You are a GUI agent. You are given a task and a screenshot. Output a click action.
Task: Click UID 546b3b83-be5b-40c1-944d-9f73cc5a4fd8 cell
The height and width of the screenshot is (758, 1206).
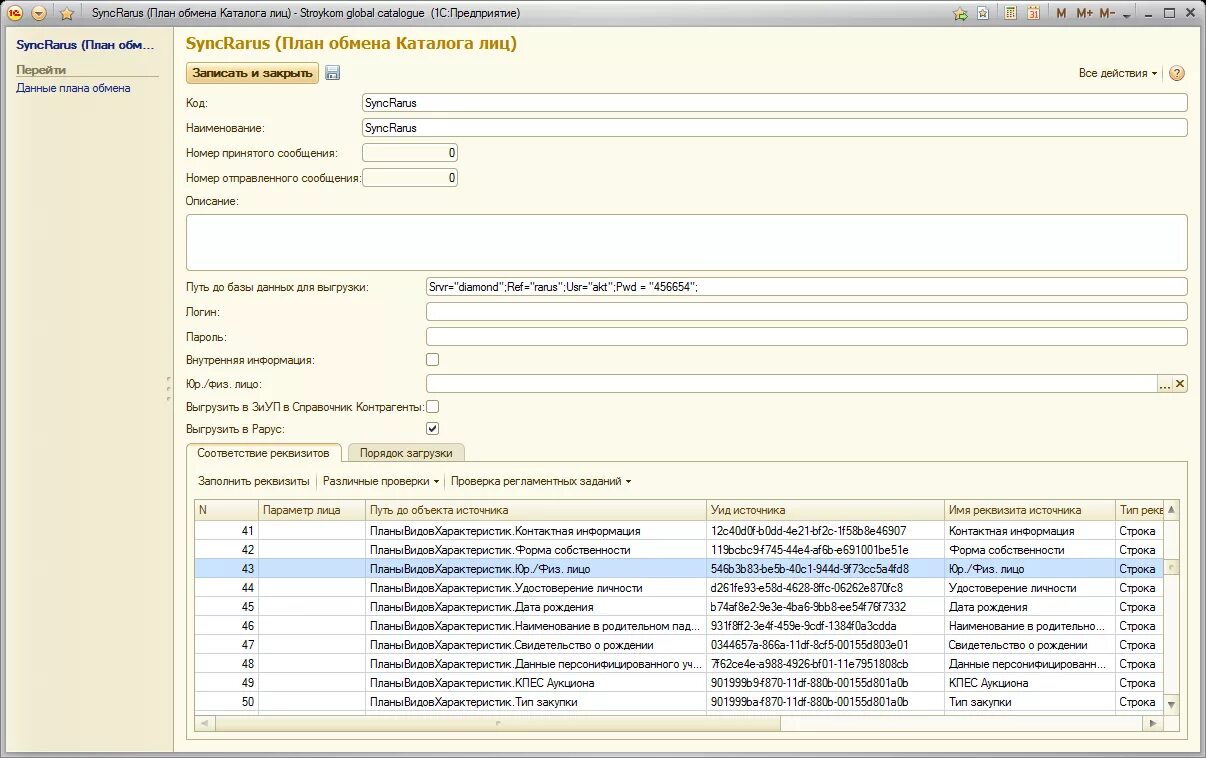click(x=826, y=569)
